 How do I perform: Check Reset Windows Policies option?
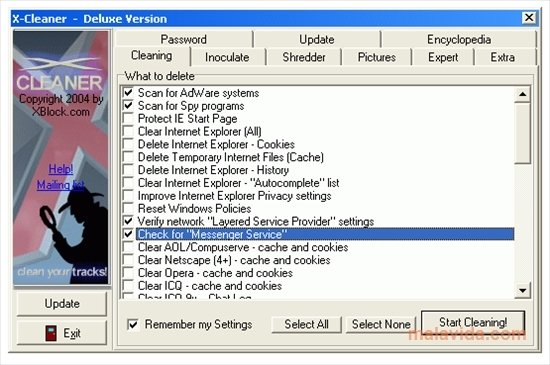128,209
